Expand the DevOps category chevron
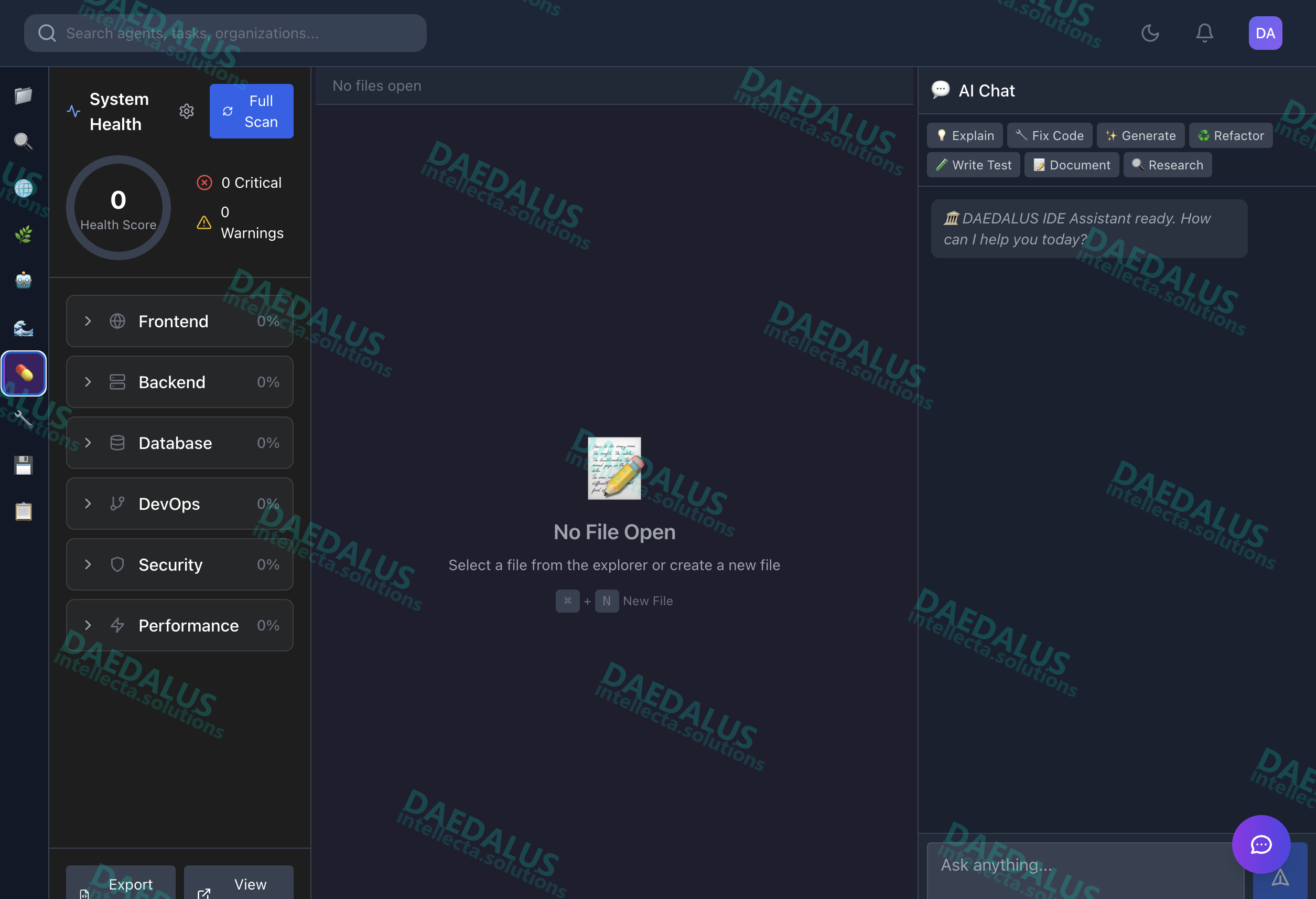The width and height of the screenshot is (1316, 899). [x=88, y=504]
